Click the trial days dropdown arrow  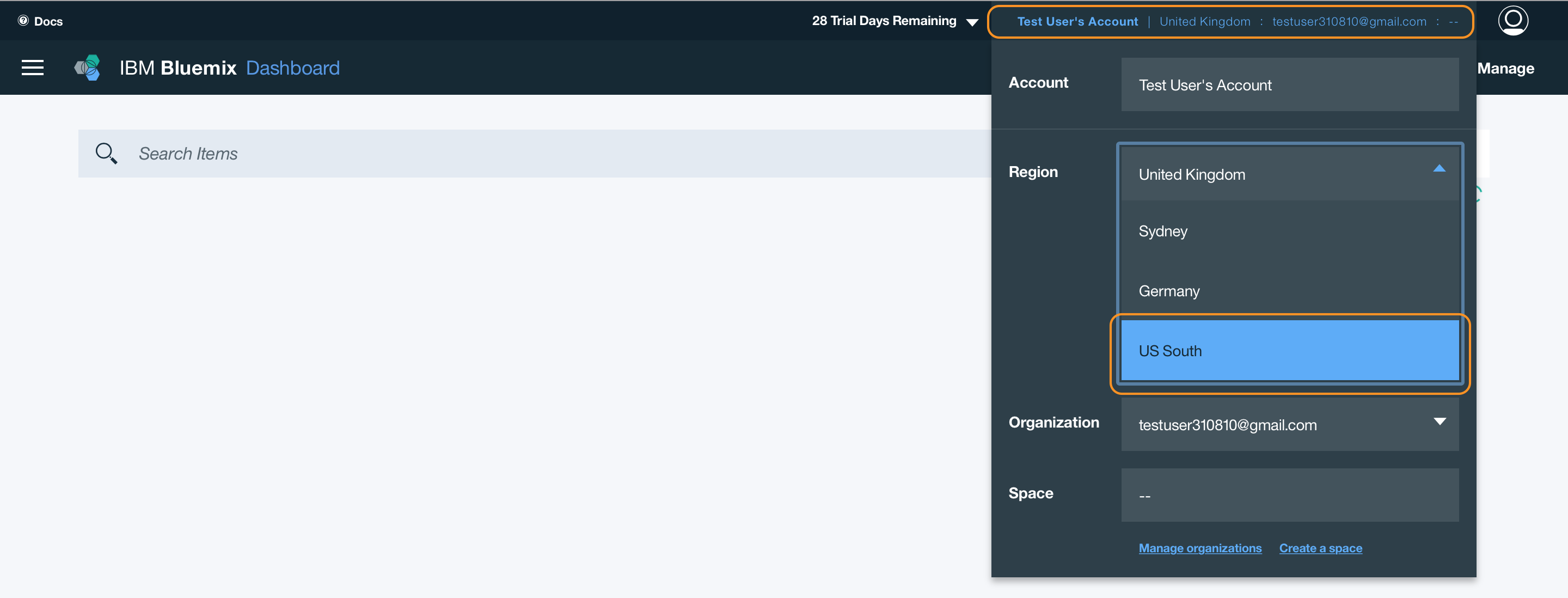click(976, 20)
